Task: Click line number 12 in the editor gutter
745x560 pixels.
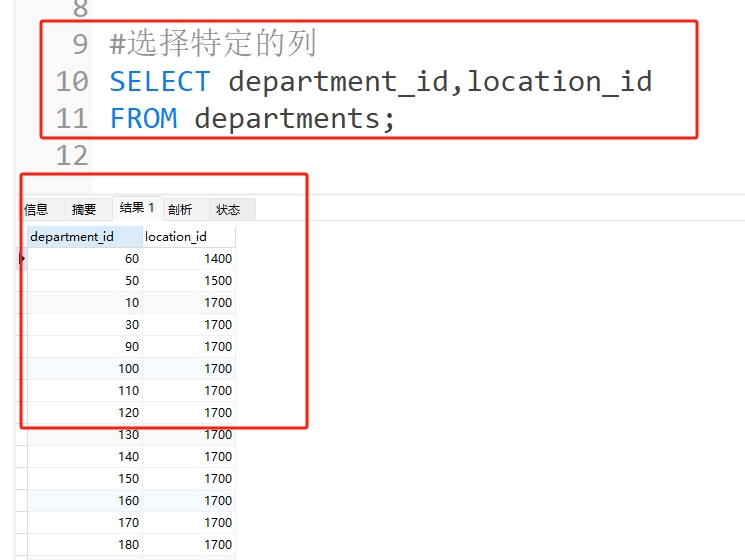Action: (x=71, y=155)
